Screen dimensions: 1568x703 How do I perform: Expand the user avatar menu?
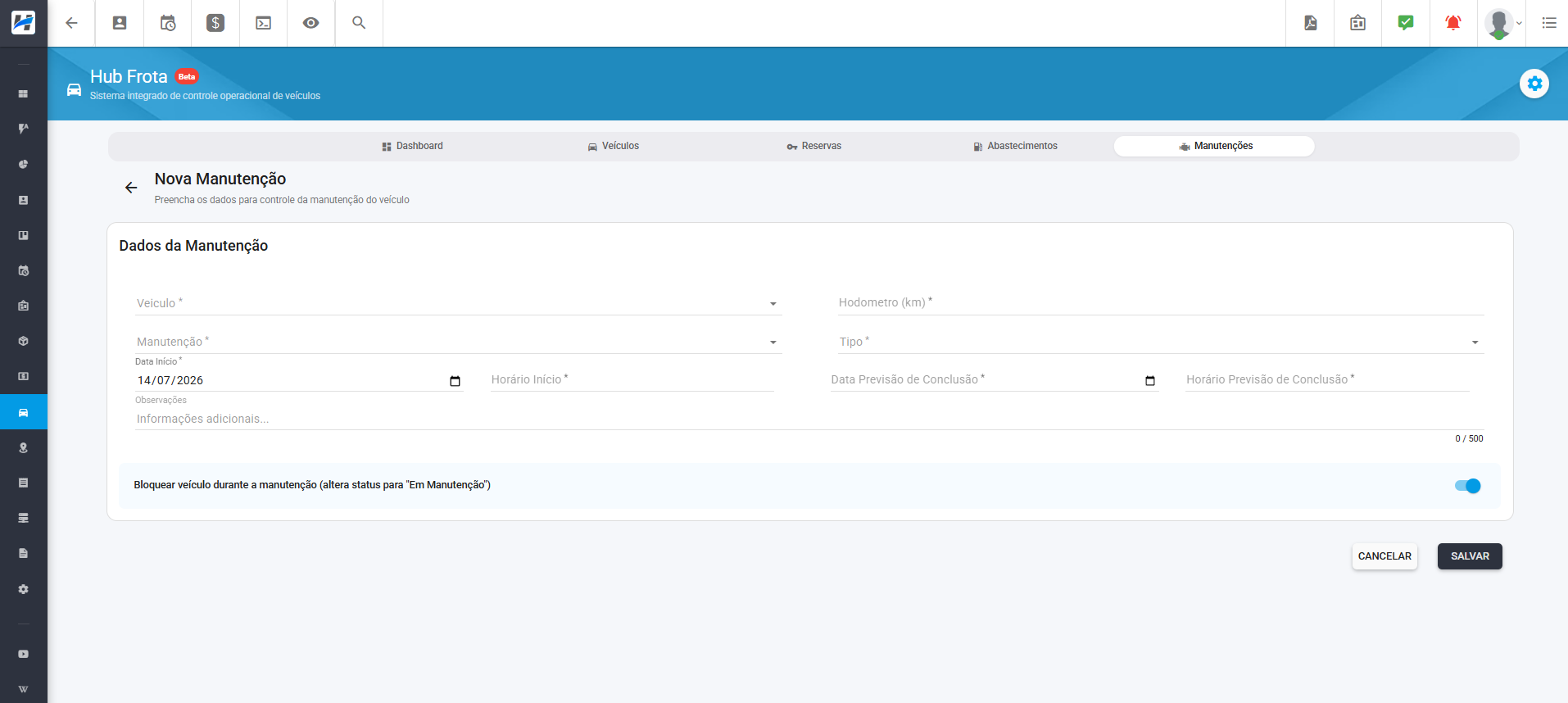click(x=1502, y=23)
